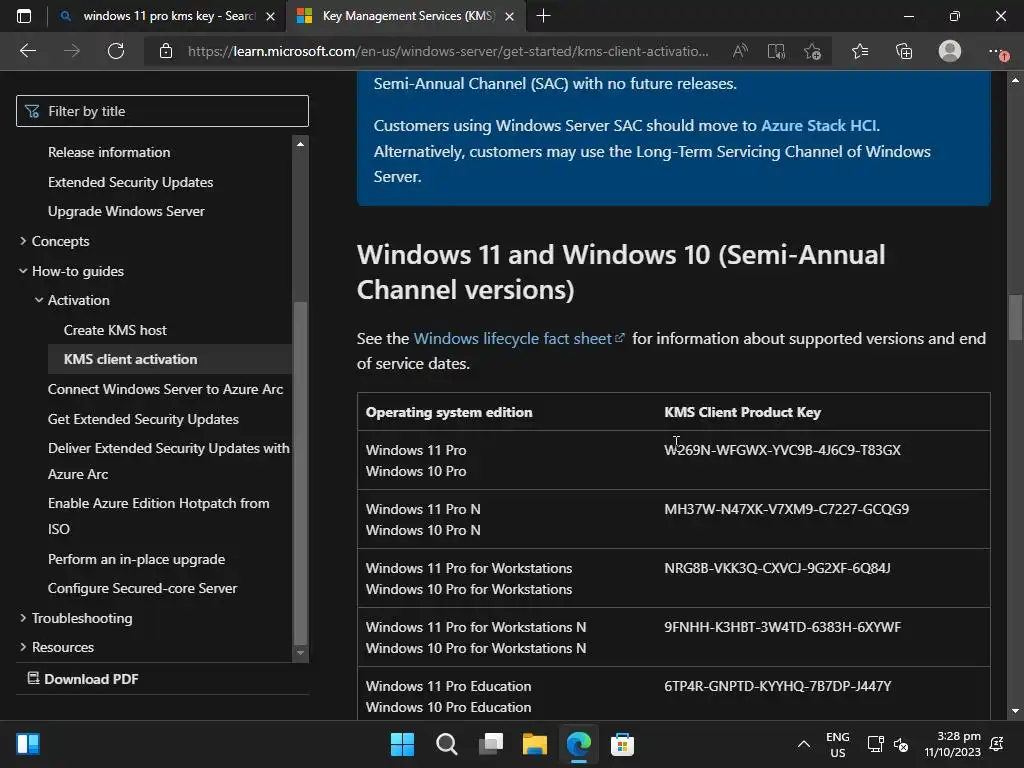Click the profile avatar icon
The width and height of the screenshot is (1024, 768).
pyautogui.click(x=950, y=51)
